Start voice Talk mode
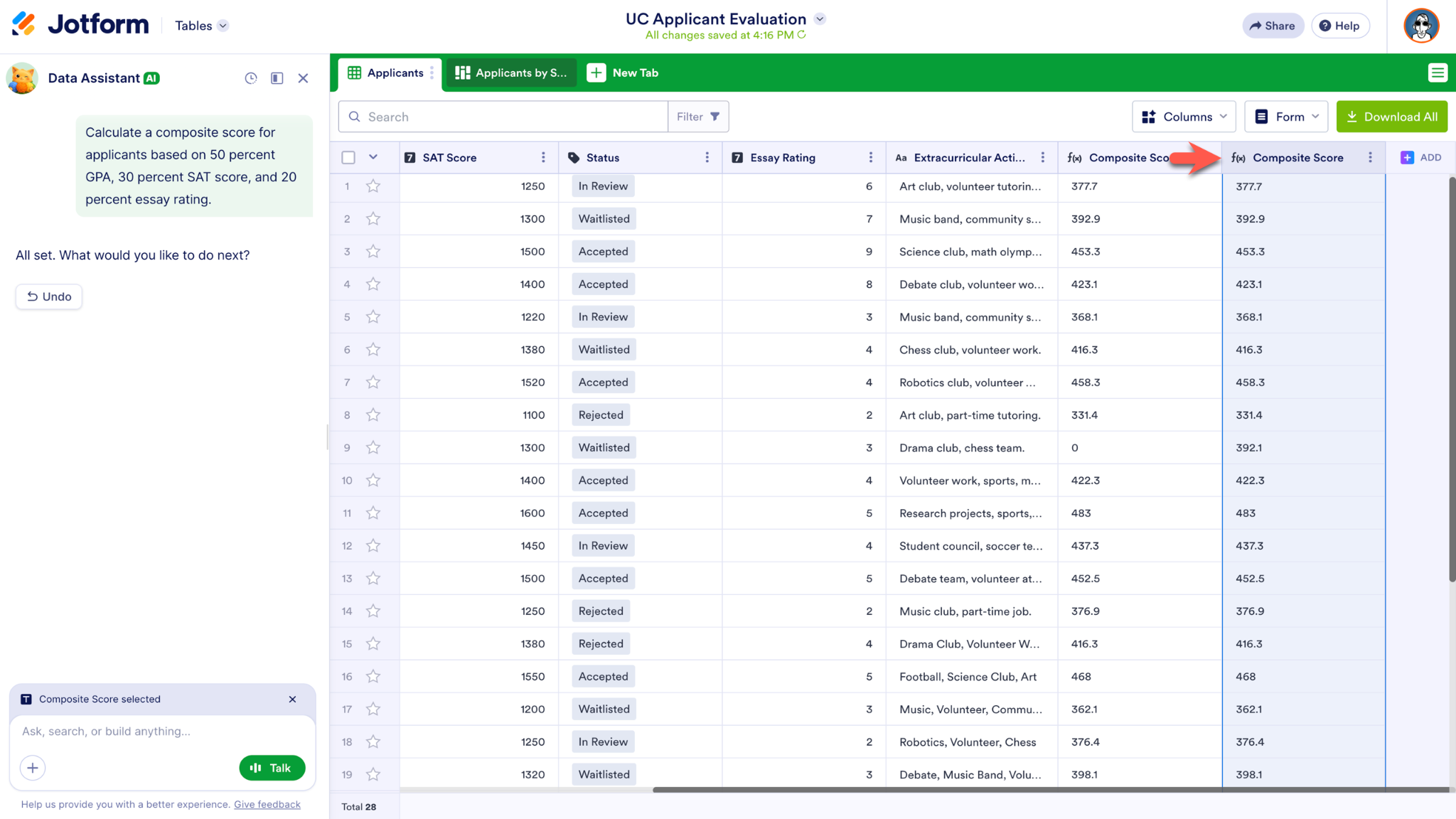 (272, 768)
